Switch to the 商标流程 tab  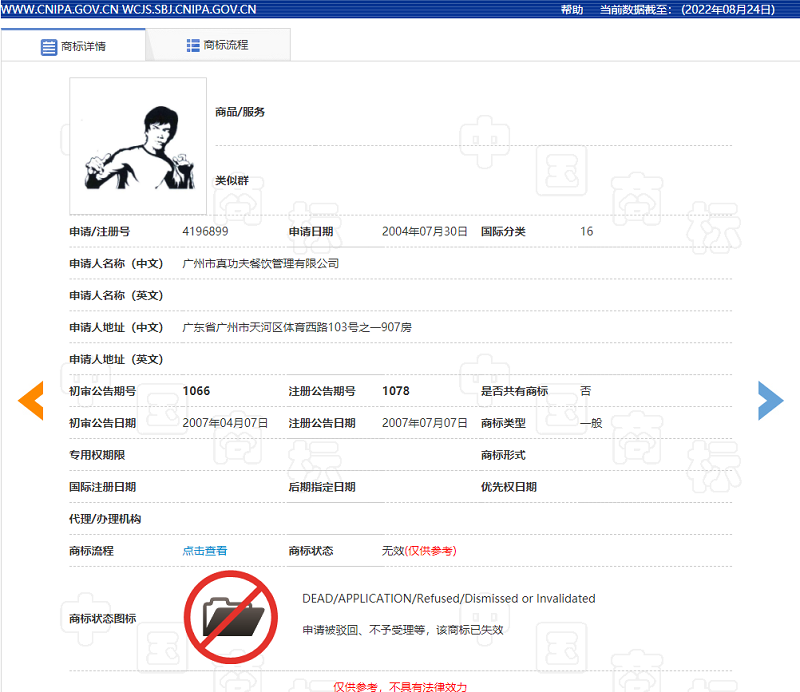225,45
